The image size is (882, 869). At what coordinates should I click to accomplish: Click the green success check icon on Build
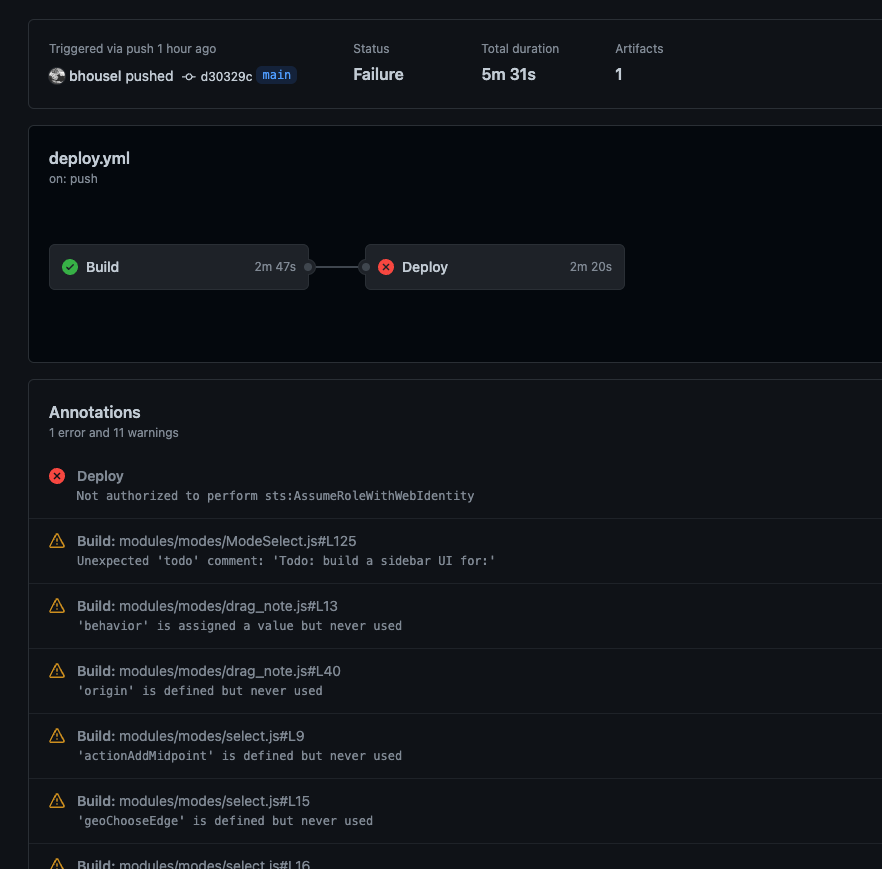click(70, 267)
